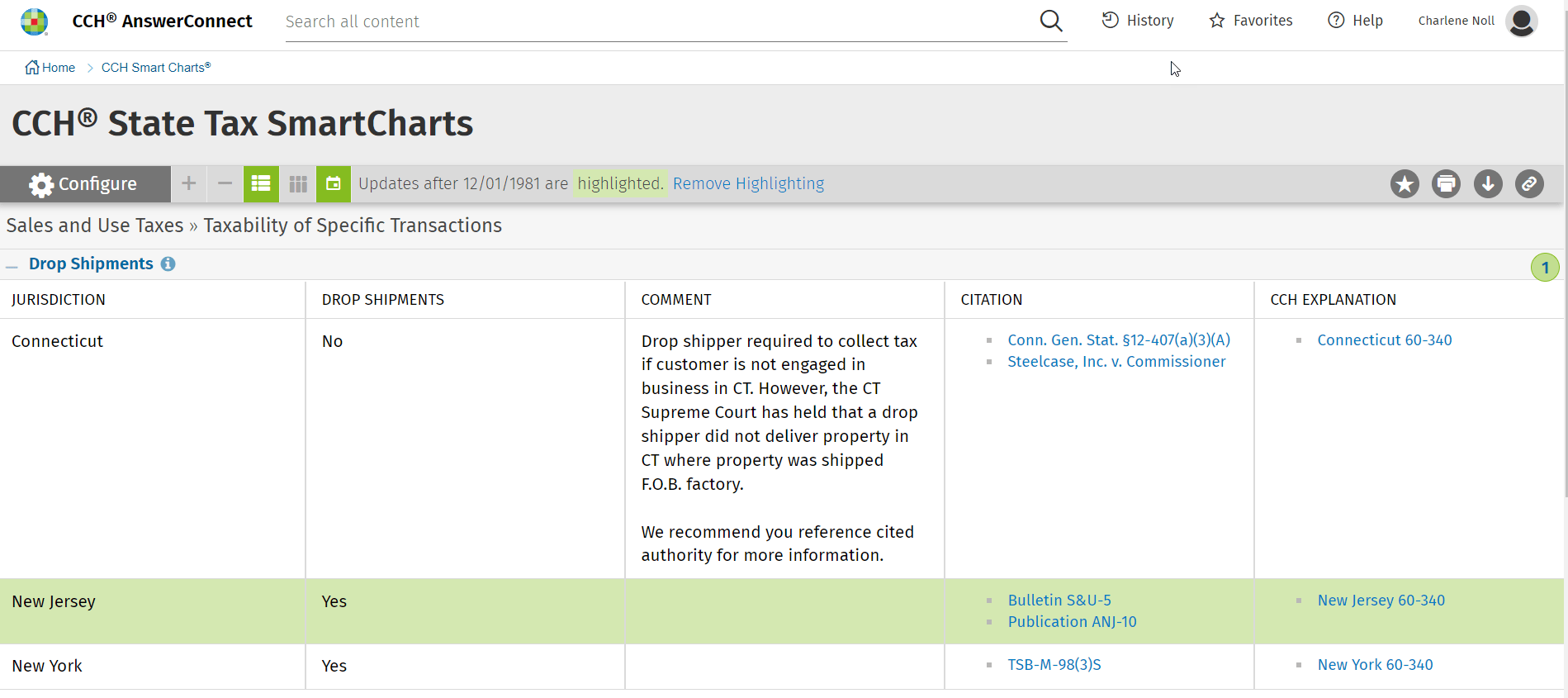
Task: Collapse the Drop Shipments section
Action: (12, 266)
